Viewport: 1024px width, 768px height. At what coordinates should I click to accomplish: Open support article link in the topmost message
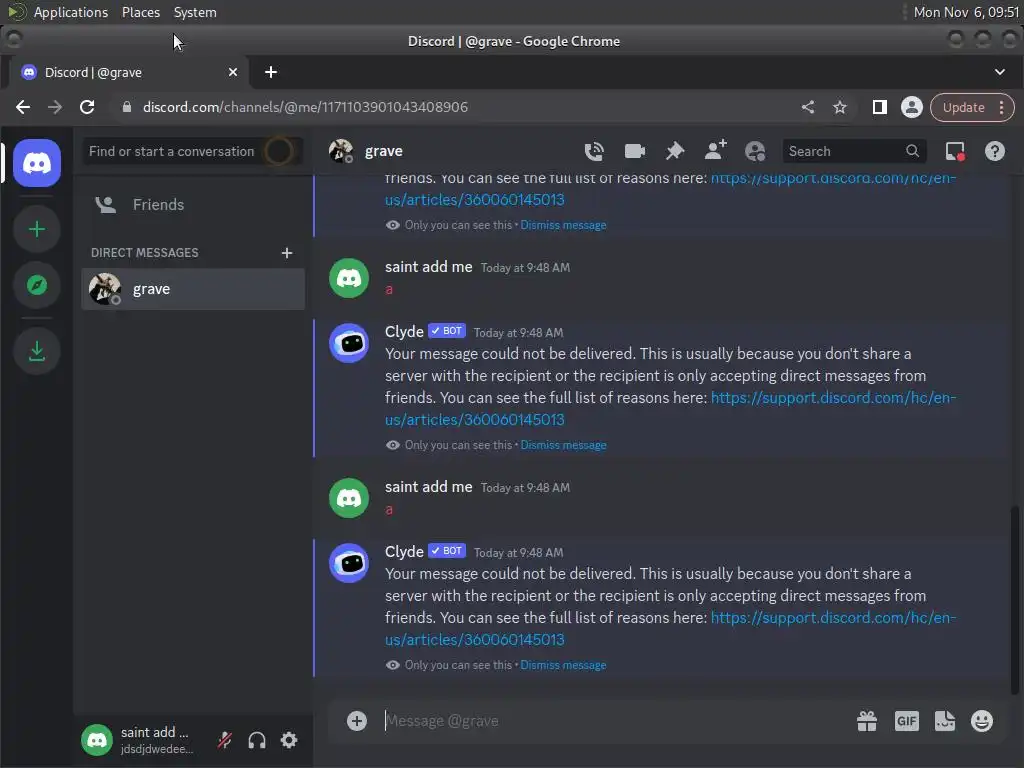point(670,189)
